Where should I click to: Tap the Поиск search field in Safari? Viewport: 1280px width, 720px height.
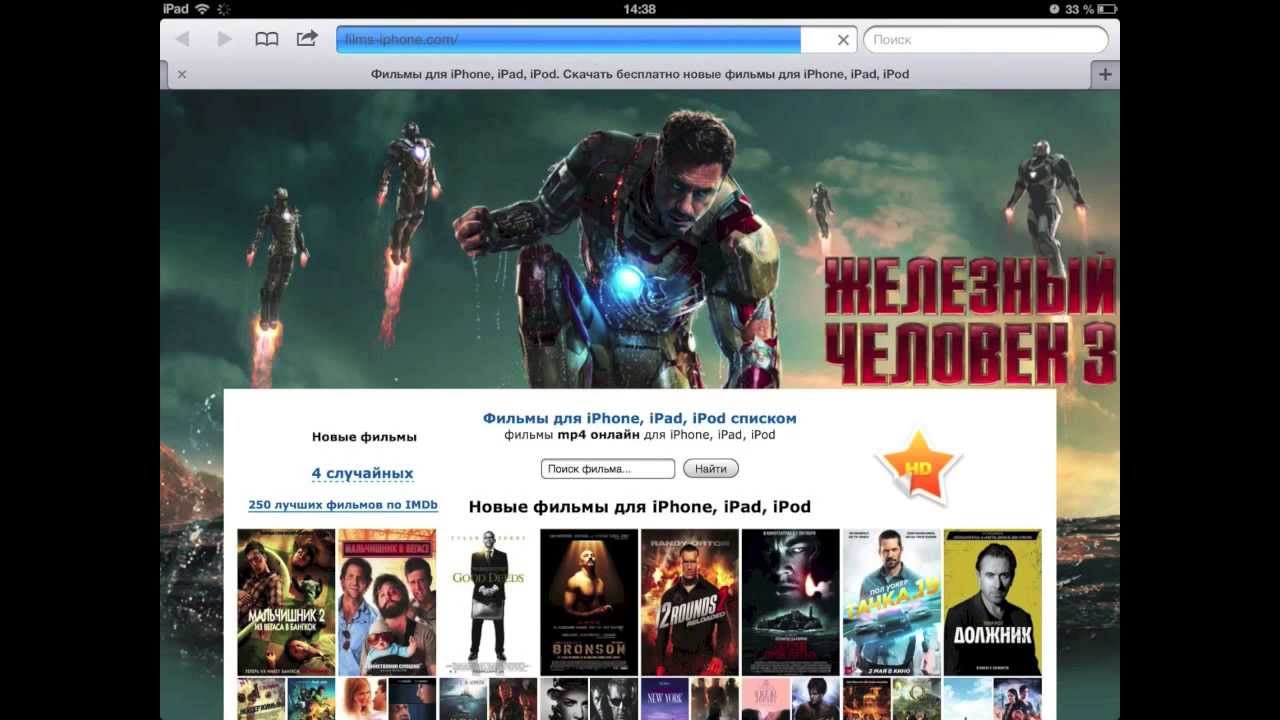tap(986, 40)
